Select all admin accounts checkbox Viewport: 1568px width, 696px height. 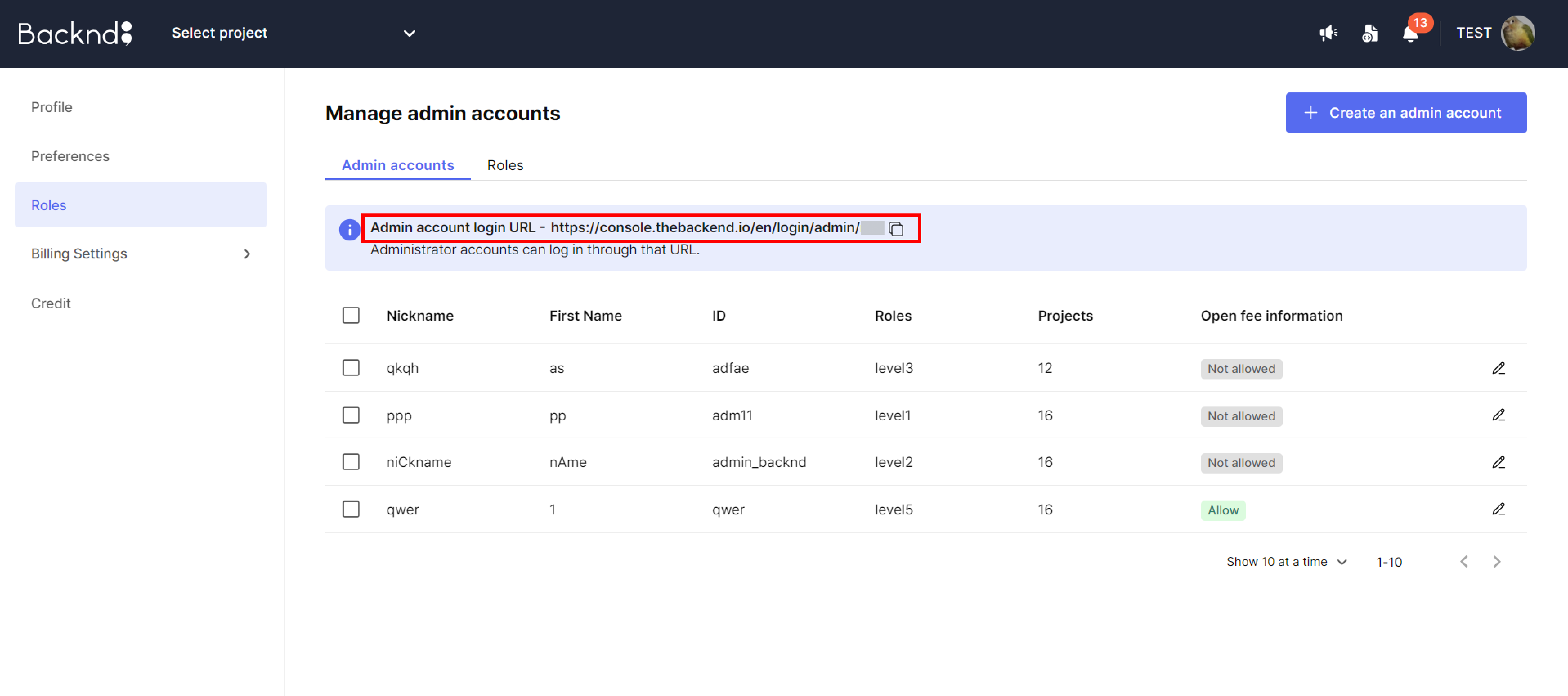pos(351,315)
